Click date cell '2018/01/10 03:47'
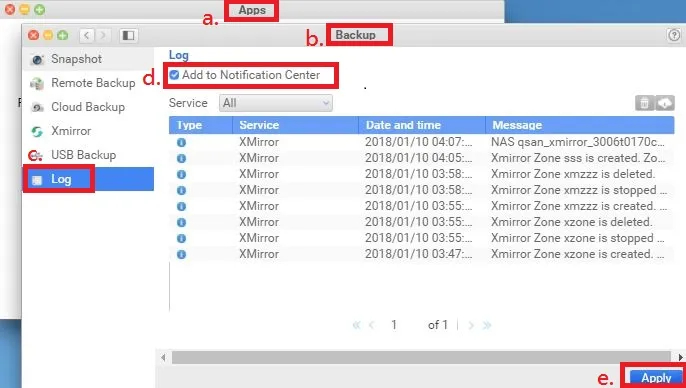Screen dimensions: 686x388 click(419, 254)
